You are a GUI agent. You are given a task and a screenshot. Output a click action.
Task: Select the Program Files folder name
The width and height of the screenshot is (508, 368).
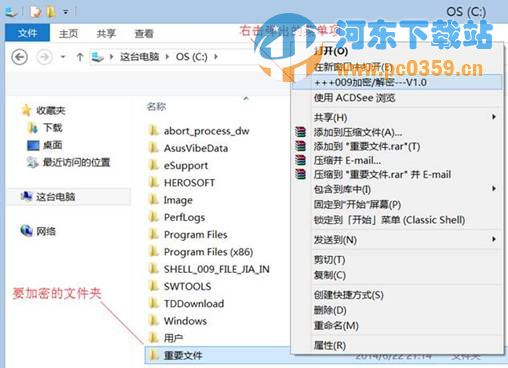(196, 235)
